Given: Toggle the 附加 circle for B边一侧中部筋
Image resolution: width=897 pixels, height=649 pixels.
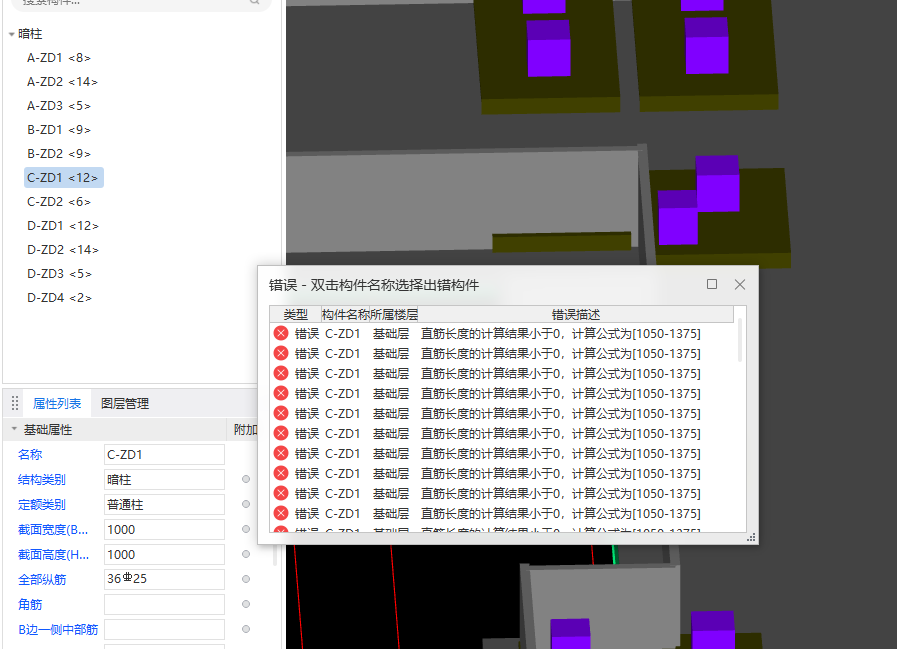Looking at the screenshot, I should click(x=246, y=629).
